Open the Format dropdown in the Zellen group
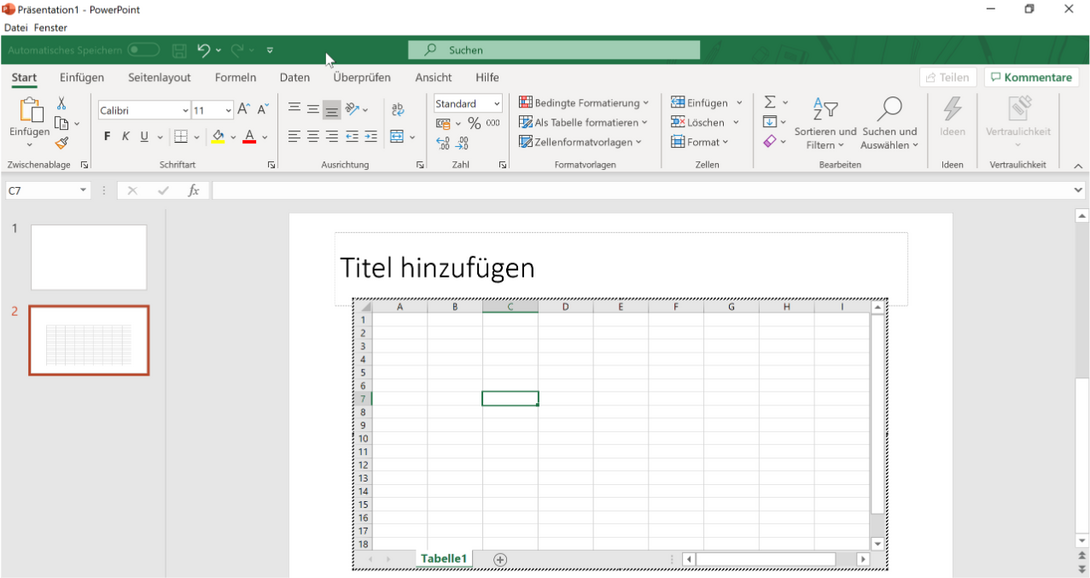1090x578 pixels. click(x=702, y=141)
